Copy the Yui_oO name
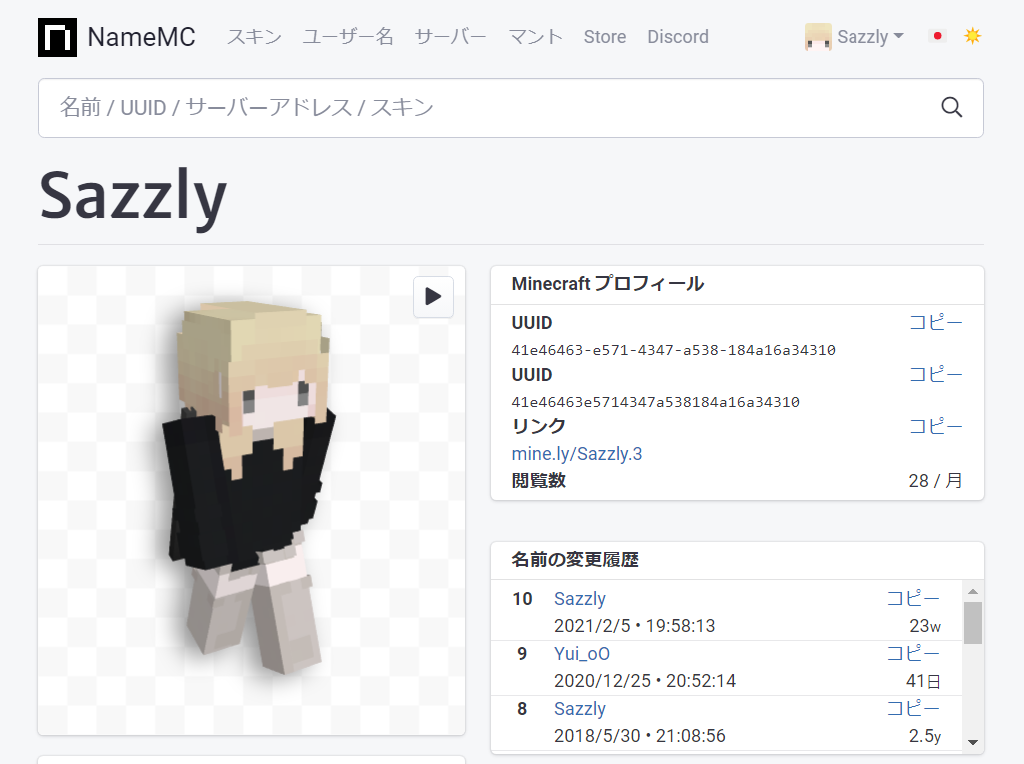Viewport: 1024px width, 764px height. pyautogui.click(x=913, y=653)
